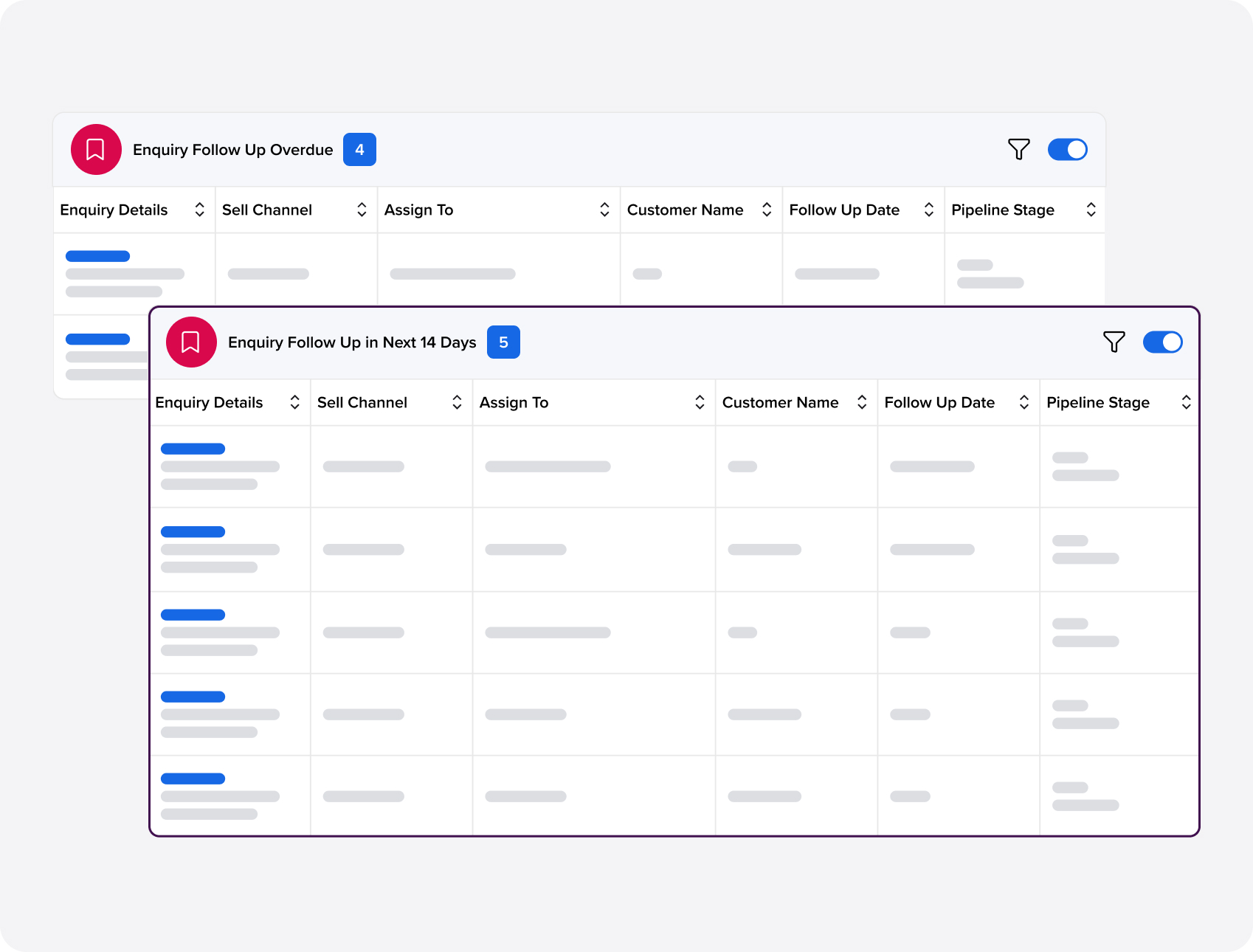
Task: Click 'Follow Up Date' header in Next 14 Days table
Action: pyautogui.click(x=939, y=402)
